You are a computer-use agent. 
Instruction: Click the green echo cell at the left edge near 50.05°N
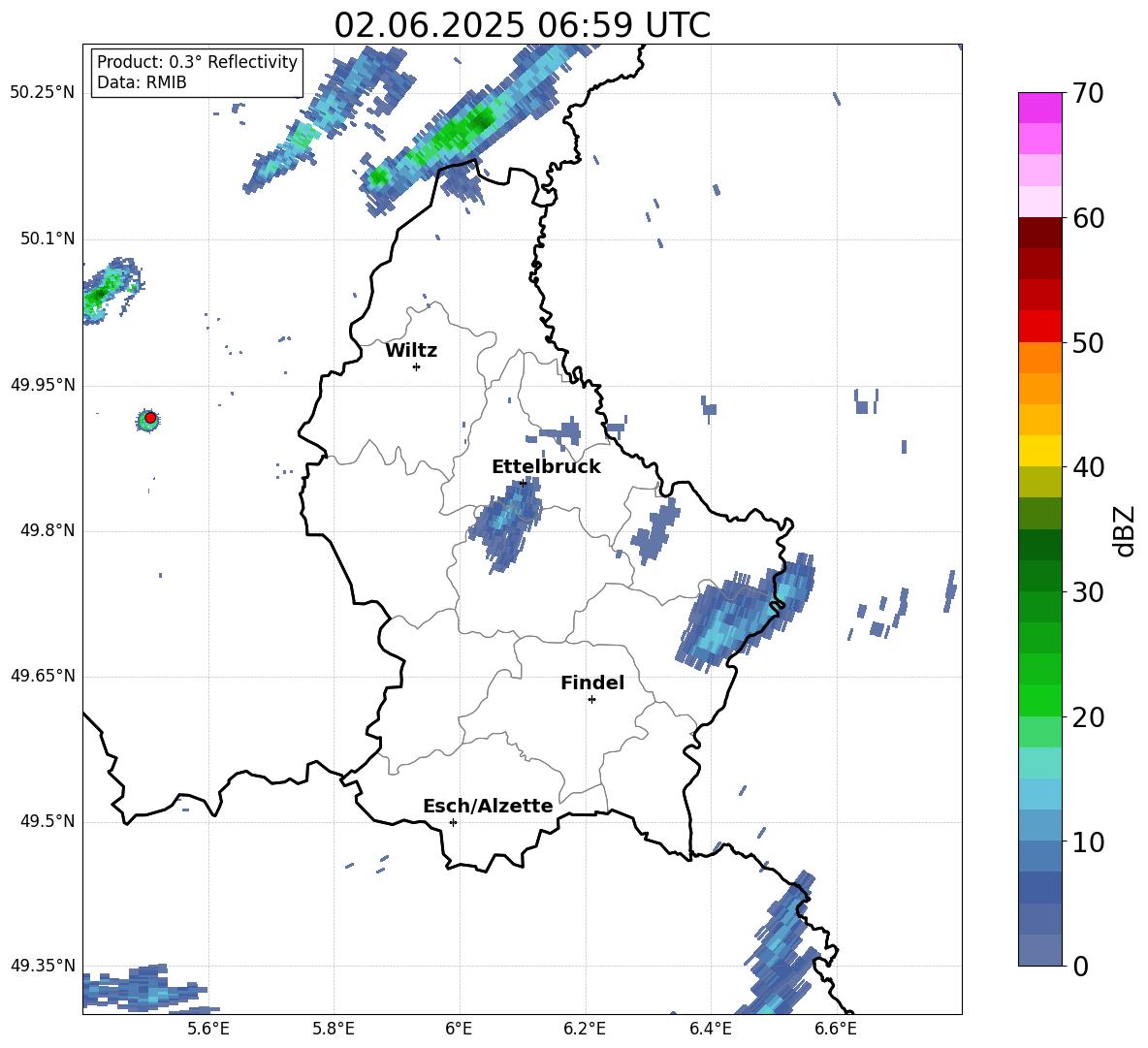110,290
